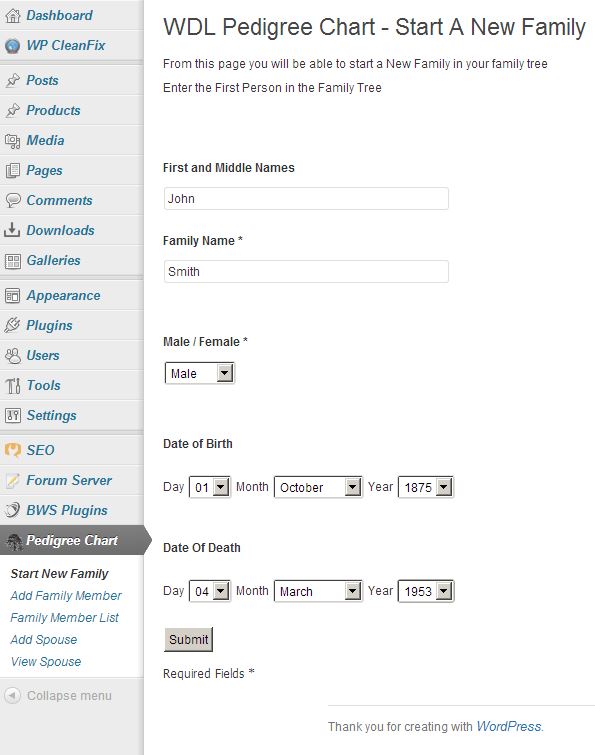The height and width of the screenshot is (755, 595).
Task: Open Add Family Member submenu item
Action: [66, 596]
